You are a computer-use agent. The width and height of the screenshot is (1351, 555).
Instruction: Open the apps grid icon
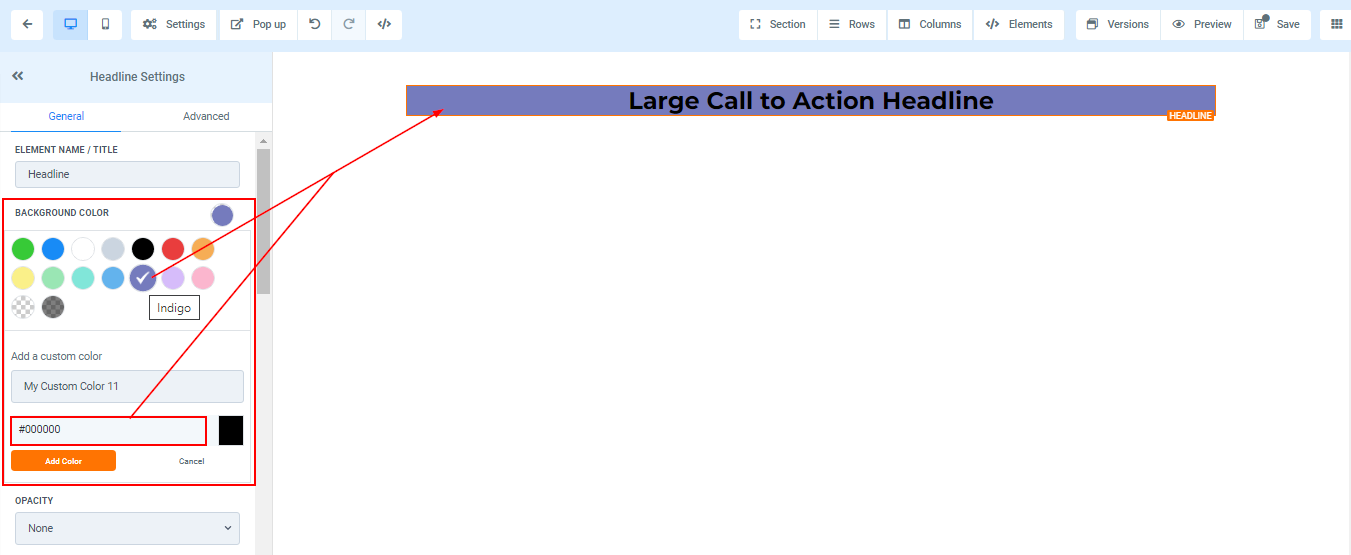click(1336, 24)
